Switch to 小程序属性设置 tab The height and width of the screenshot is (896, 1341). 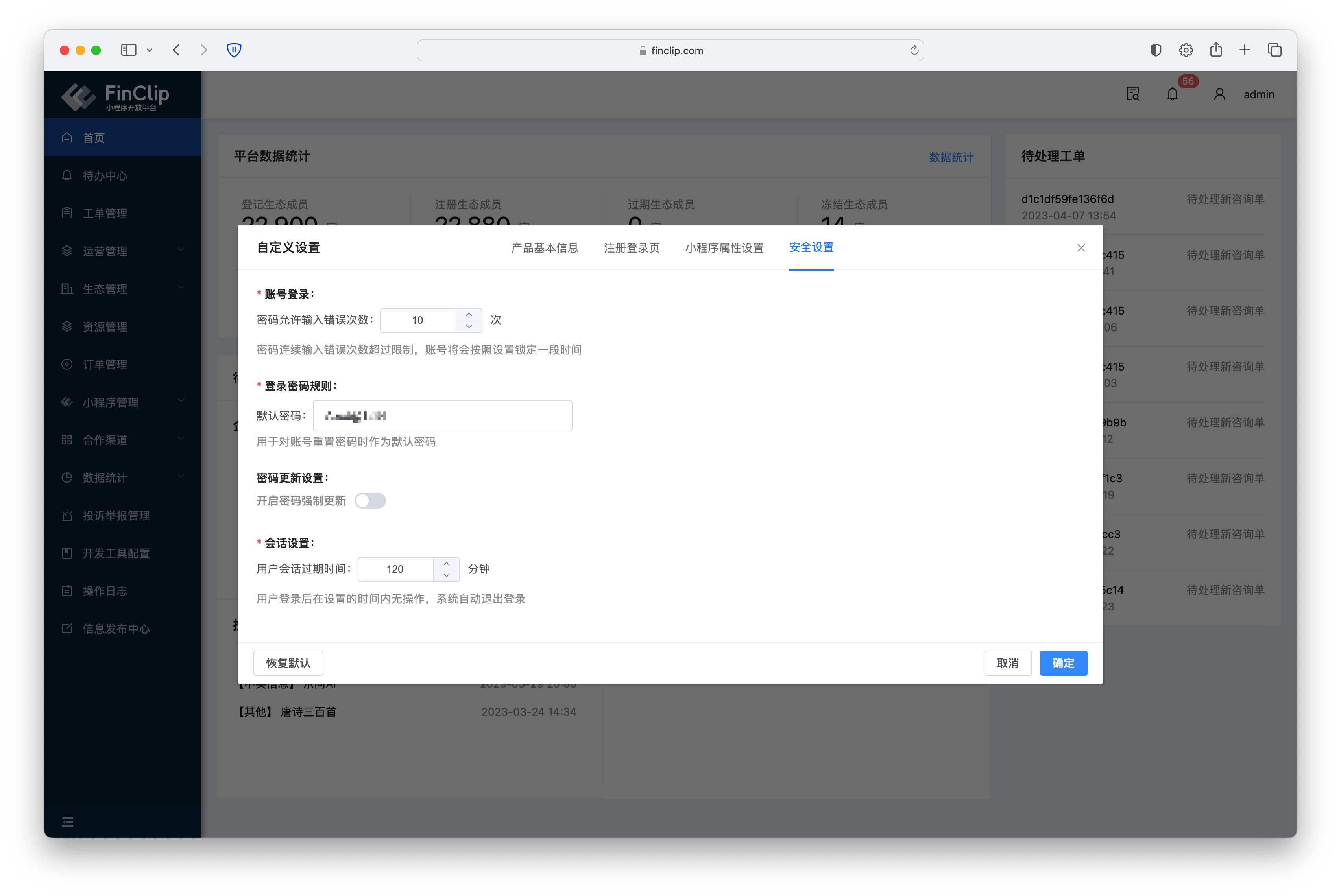724,247
